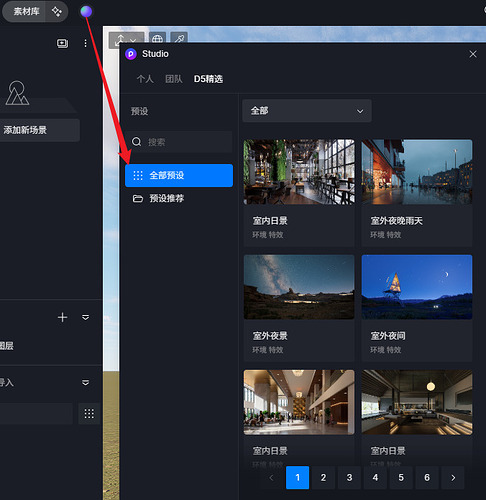Add a new layer with plus icon
The image size is (486, 500).
click(62, 317)
